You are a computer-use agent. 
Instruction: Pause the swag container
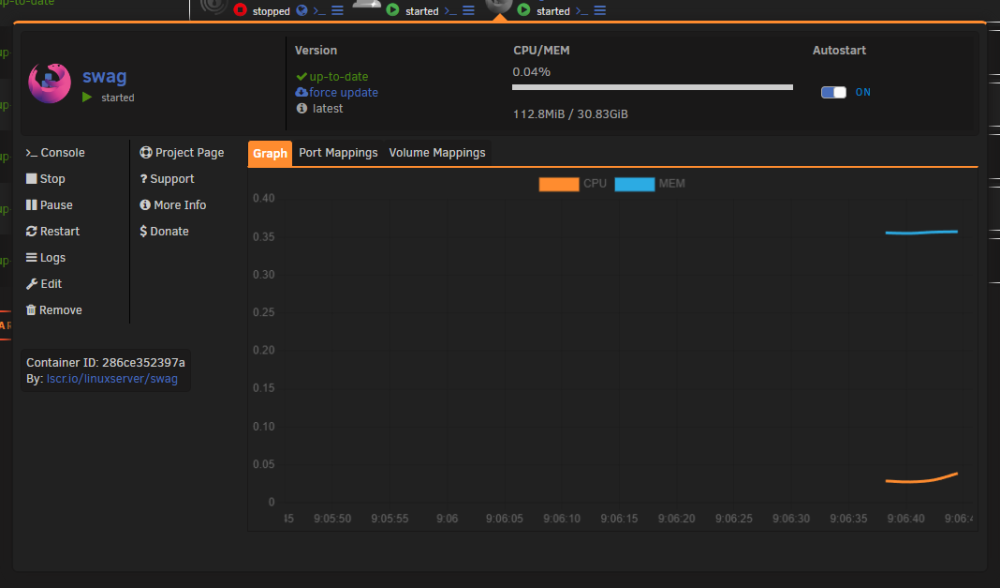pos(49,205)
